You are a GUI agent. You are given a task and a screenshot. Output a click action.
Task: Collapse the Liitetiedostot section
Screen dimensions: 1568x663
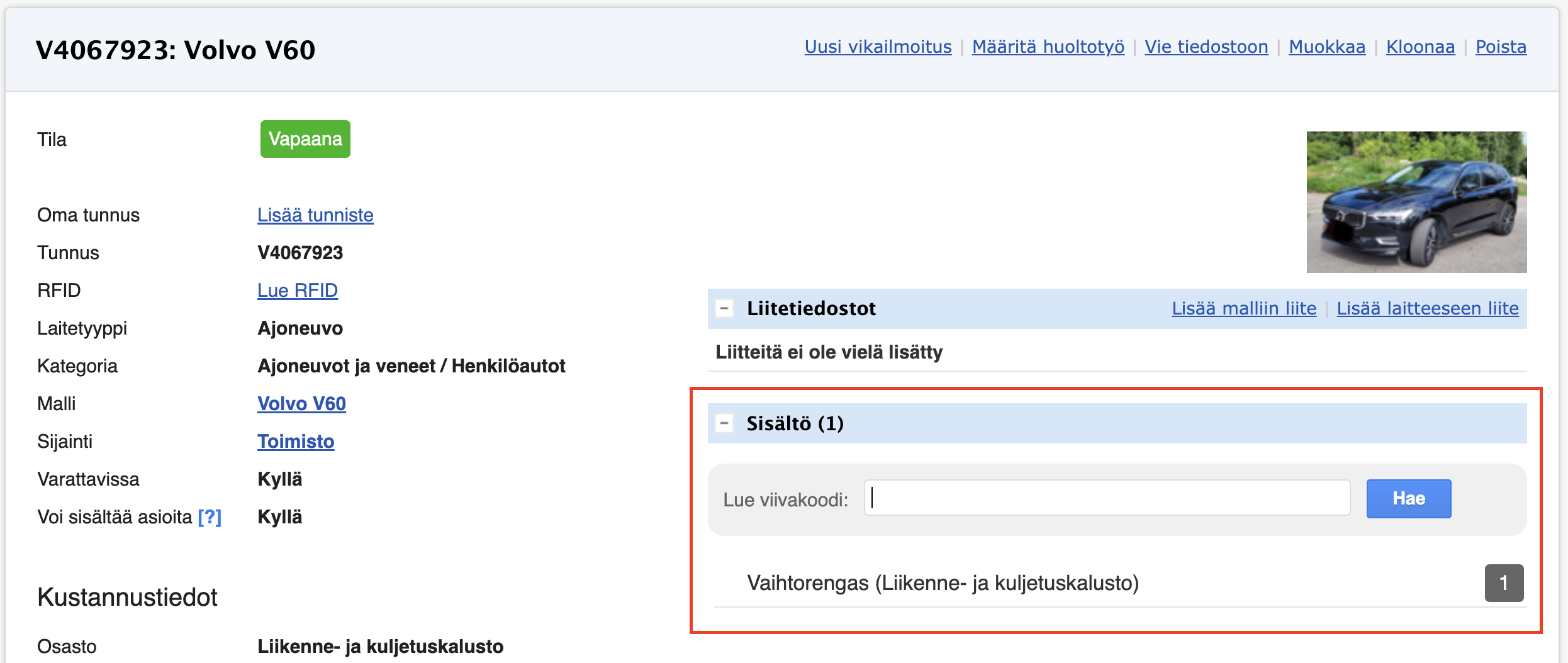point(724,308)
